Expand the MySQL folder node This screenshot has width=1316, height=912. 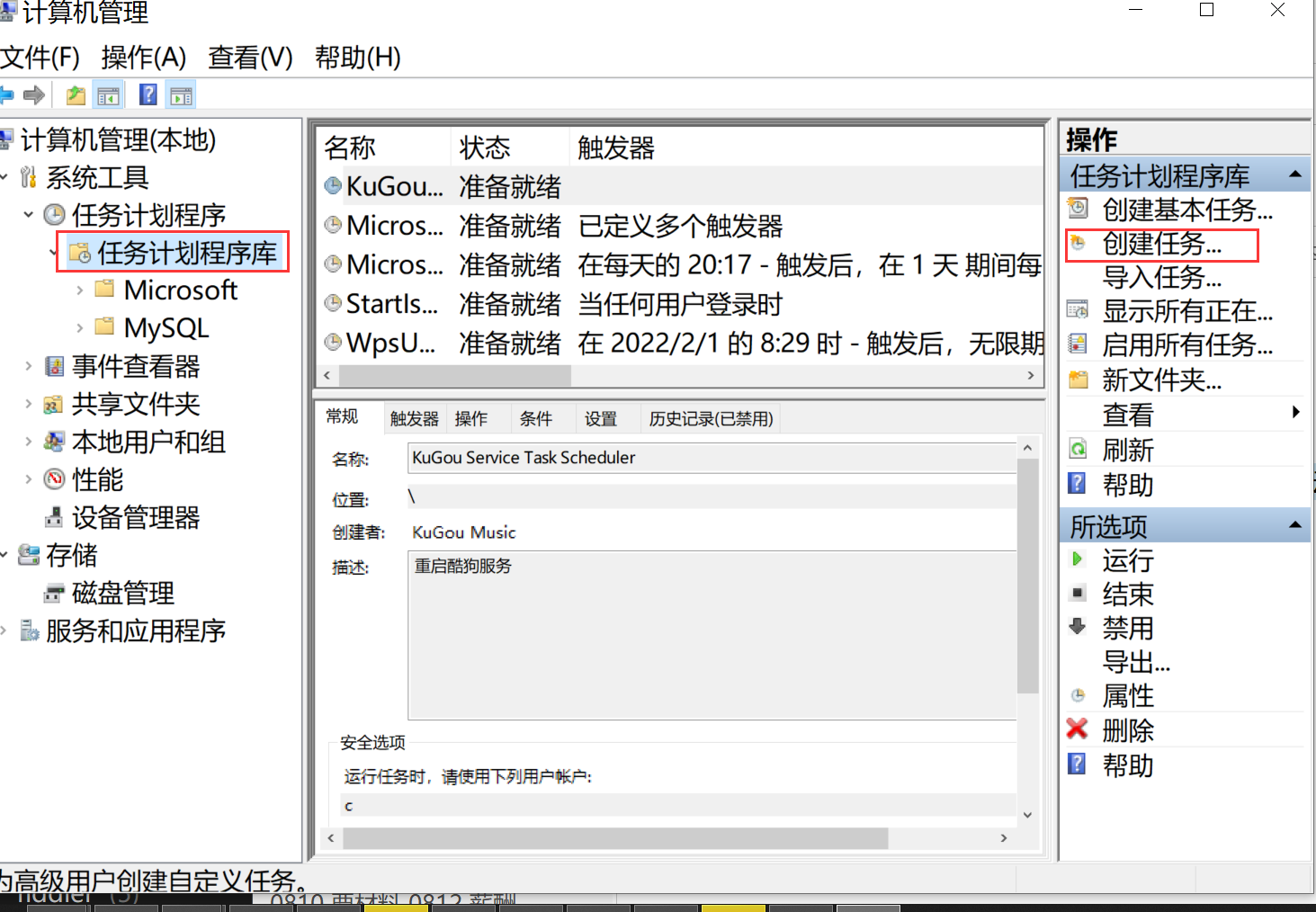[x=79, y=328]
